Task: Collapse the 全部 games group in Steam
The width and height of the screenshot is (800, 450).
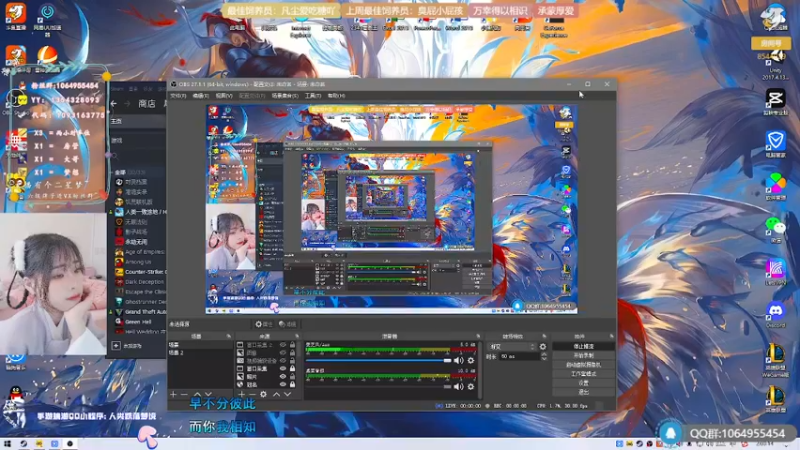Action: [x=111, y=172]
